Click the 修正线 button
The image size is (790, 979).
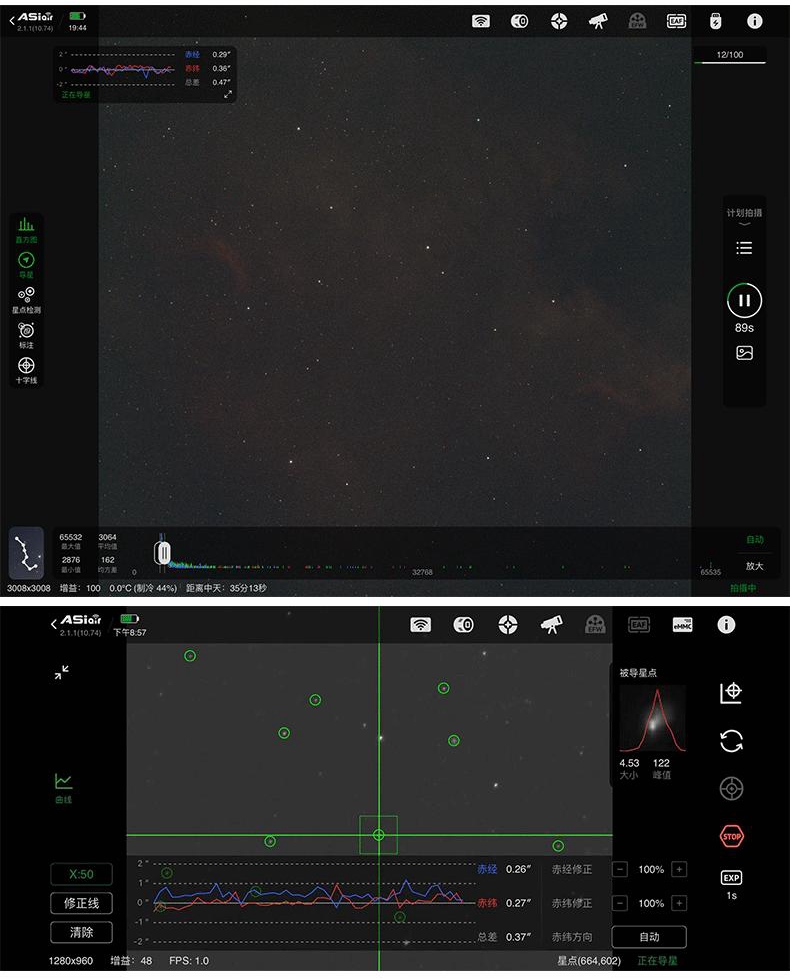pyautogui.click(x=81, y=903)
